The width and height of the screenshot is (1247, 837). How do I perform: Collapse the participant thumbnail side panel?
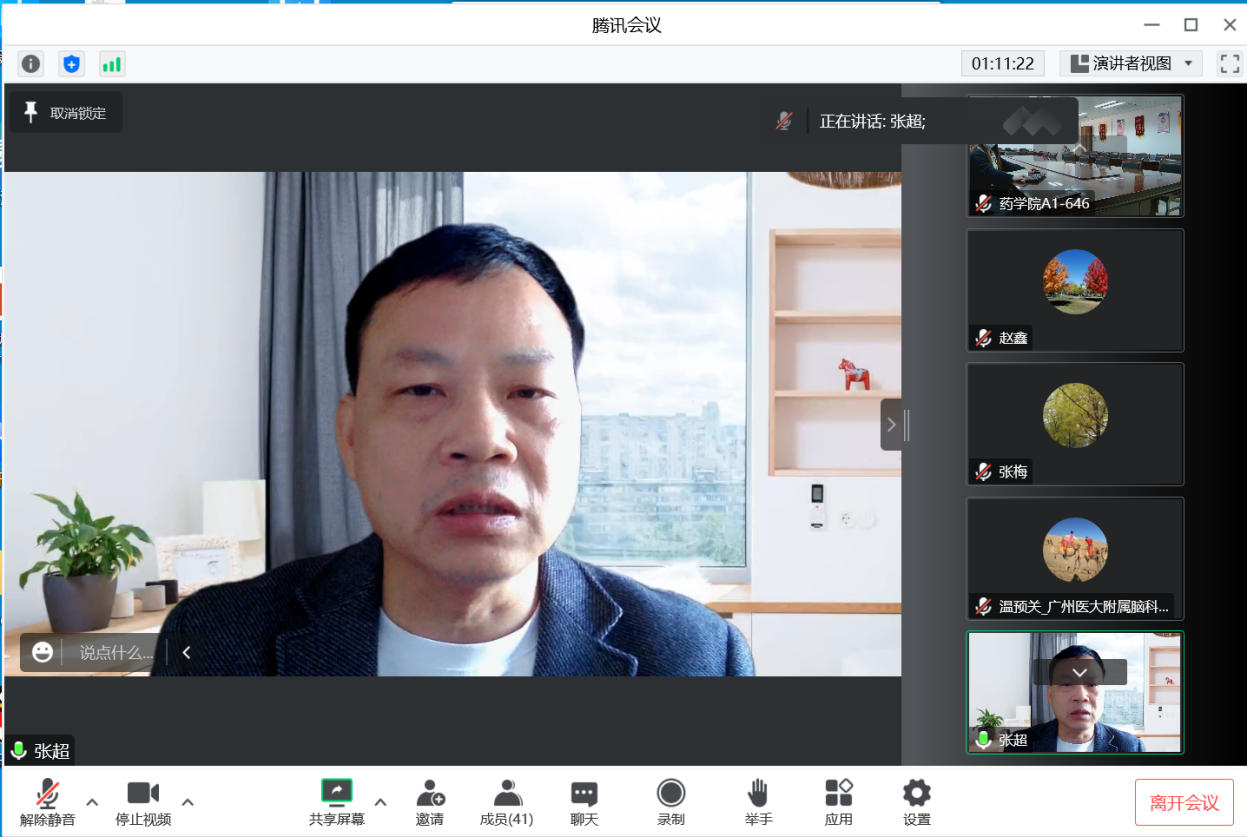pyautogui.click(x=891, y=425)
